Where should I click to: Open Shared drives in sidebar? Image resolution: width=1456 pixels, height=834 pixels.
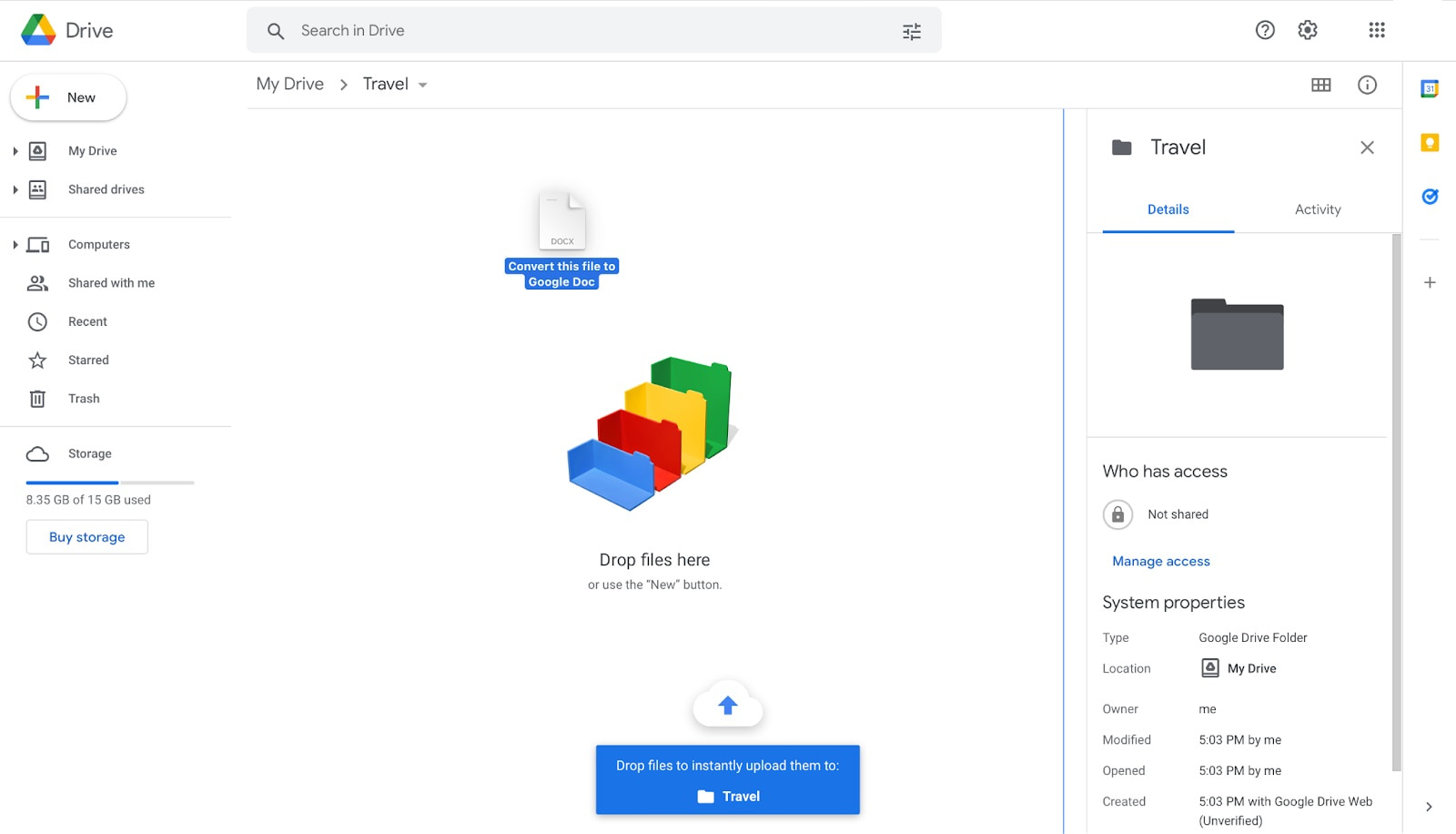106,189
